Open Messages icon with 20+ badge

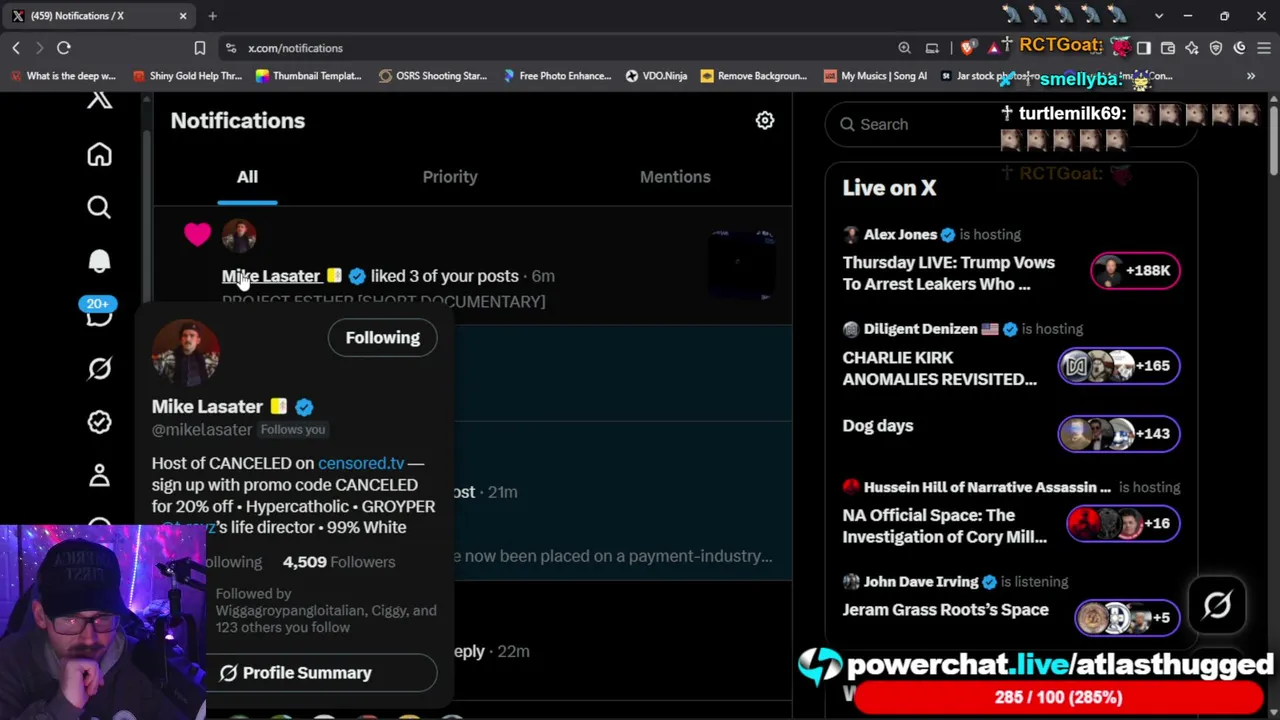point(99,313)
